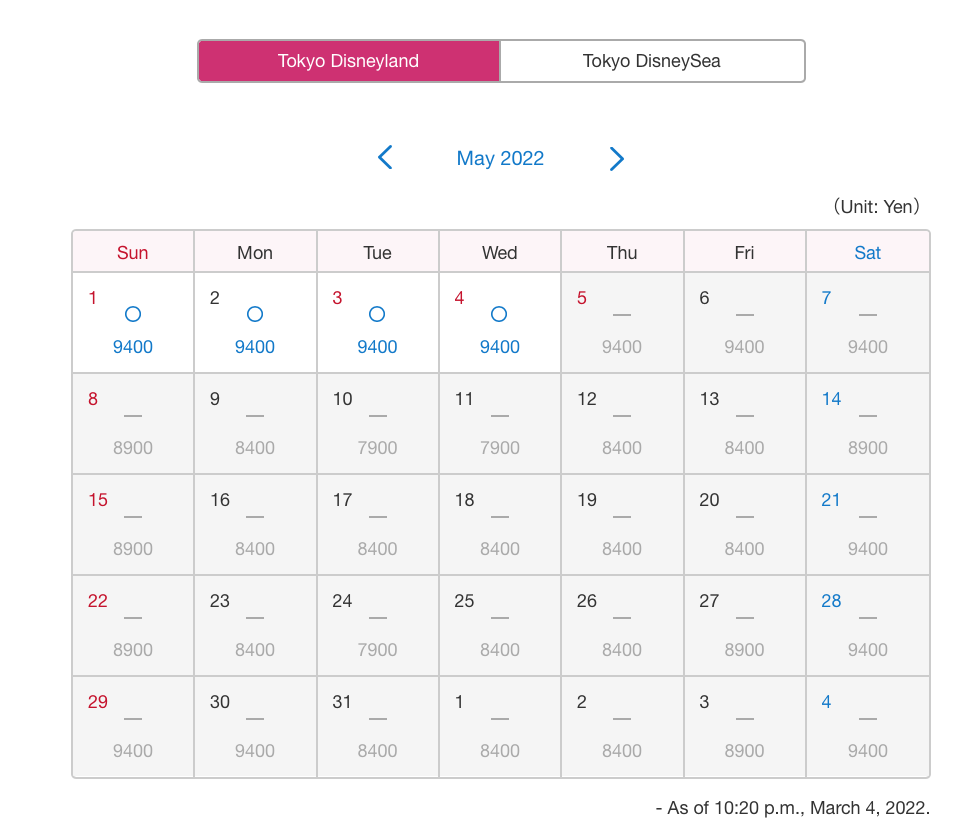Choose May 3 available date
The width and height of the screenshot is (979, 840).
378,323
